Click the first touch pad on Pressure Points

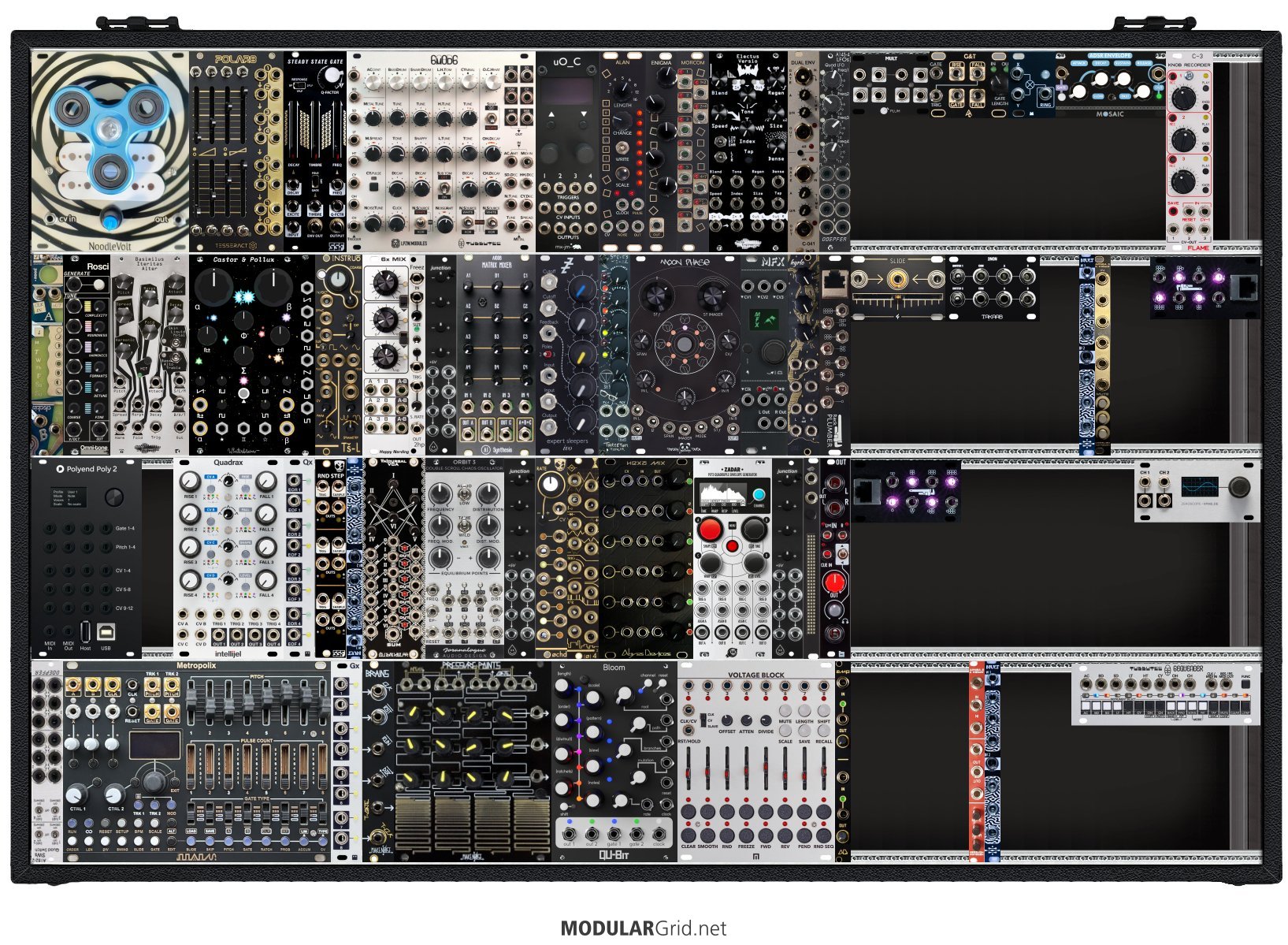(414, 825)
